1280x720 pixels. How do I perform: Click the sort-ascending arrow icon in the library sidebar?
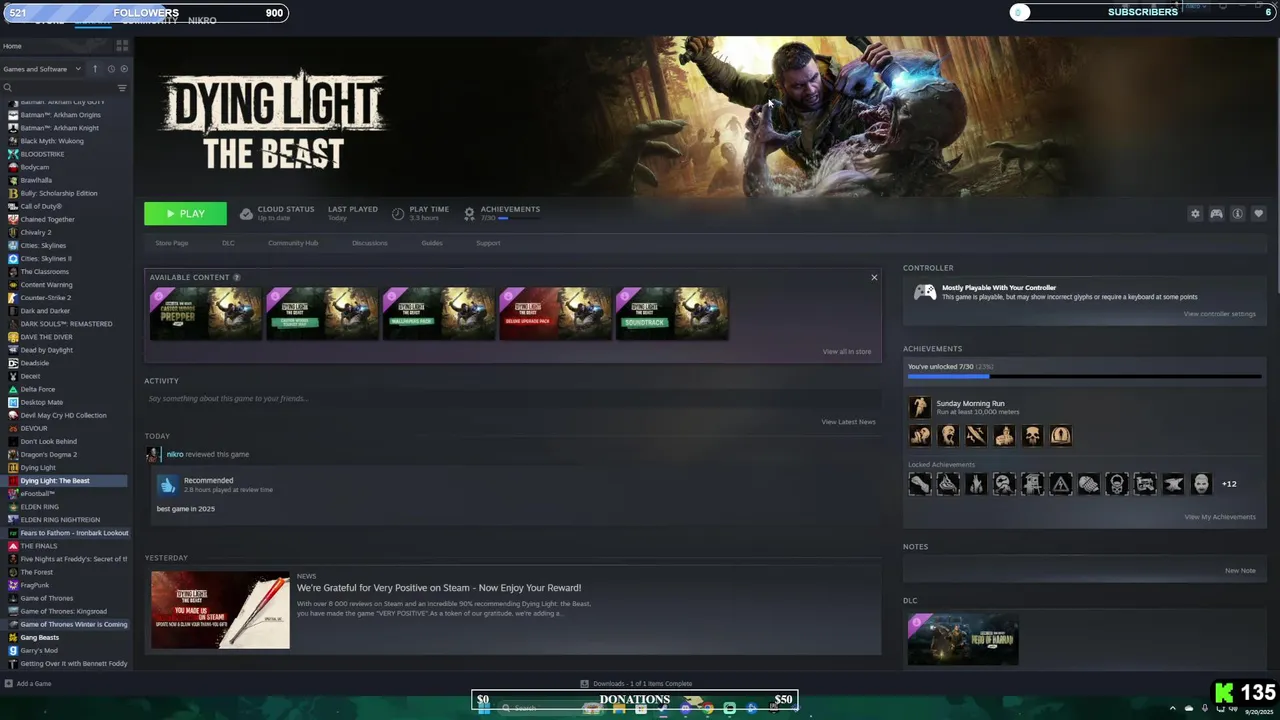[95, 69]
